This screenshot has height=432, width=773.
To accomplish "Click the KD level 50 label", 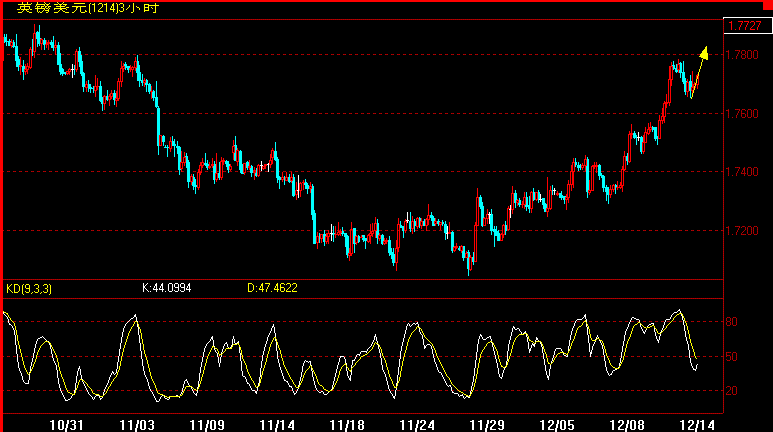I will [x=732, y=357].
